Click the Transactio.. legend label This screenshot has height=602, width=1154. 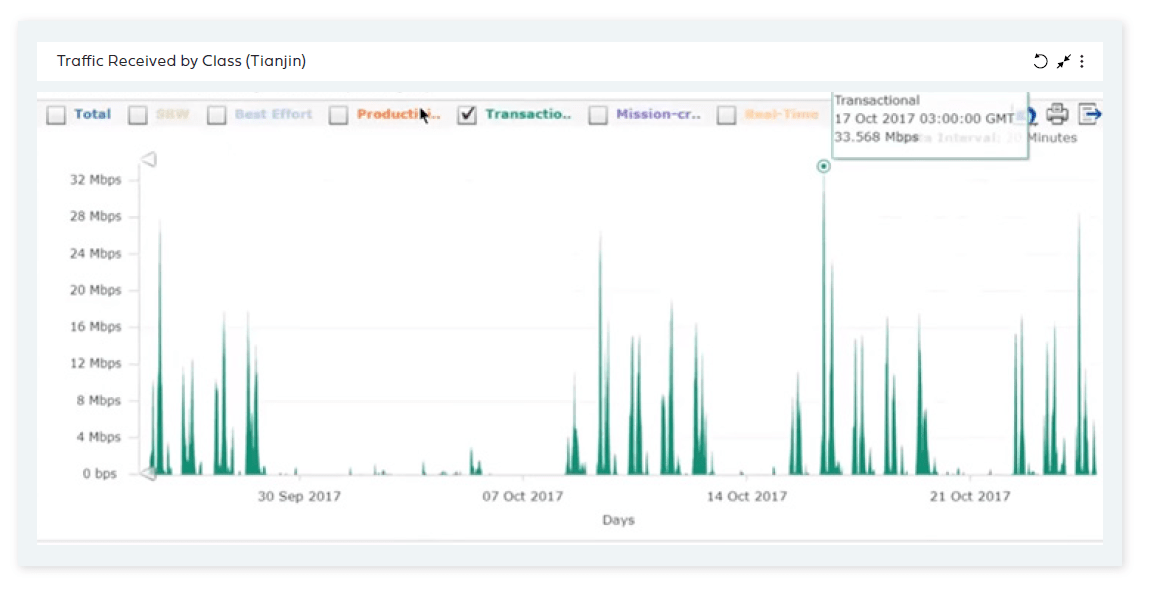(528, 114)
